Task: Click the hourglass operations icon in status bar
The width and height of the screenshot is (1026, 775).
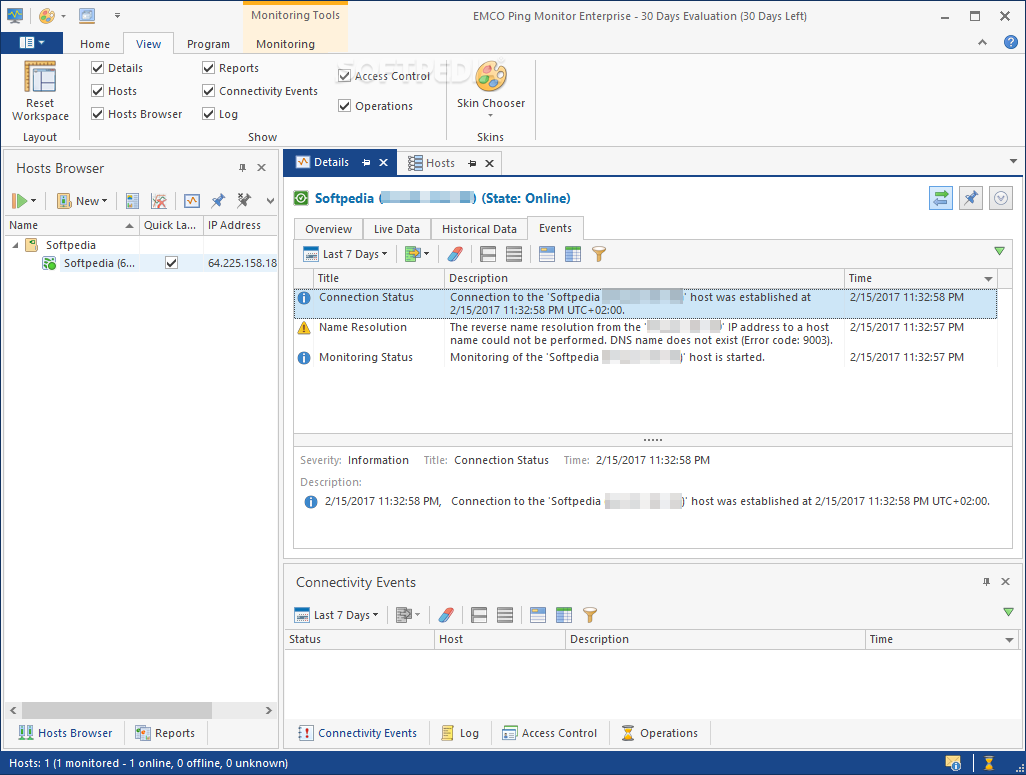Action: [989, 763]
